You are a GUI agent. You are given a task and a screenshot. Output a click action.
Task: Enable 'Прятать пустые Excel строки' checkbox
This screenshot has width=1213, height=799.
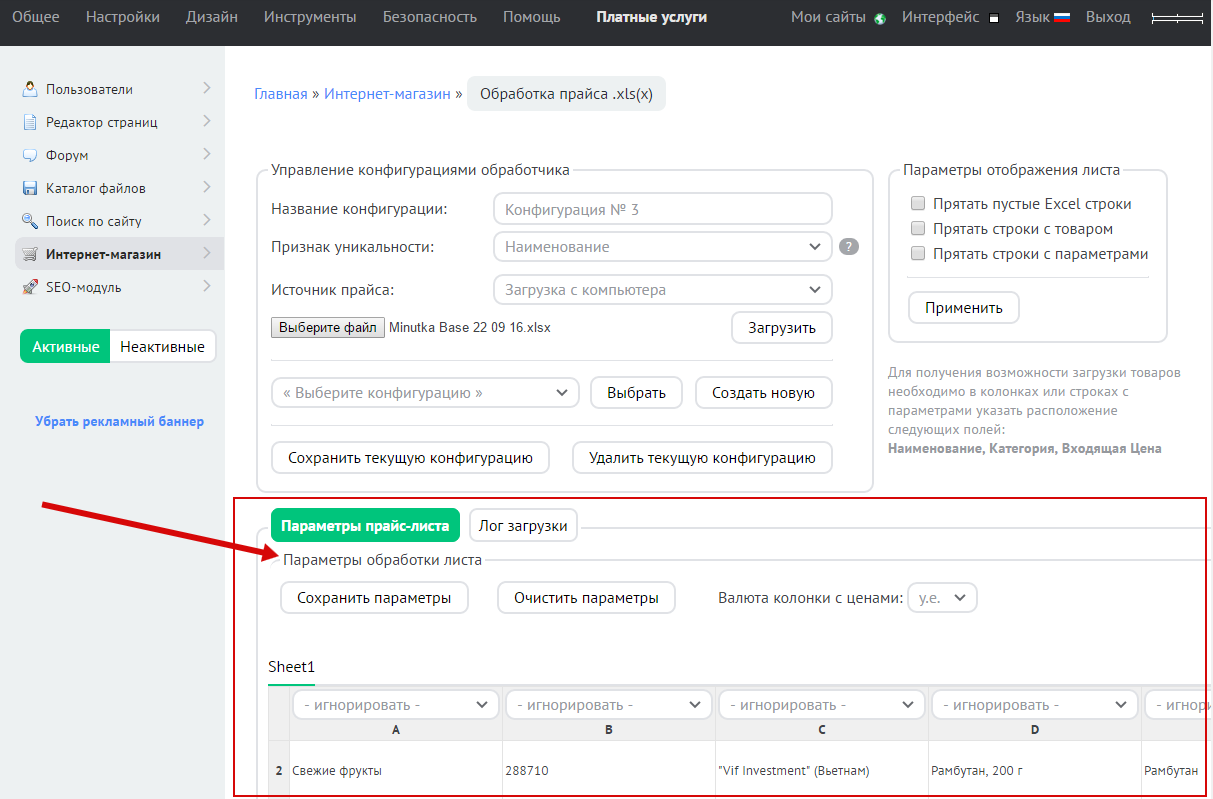(918, 204)
